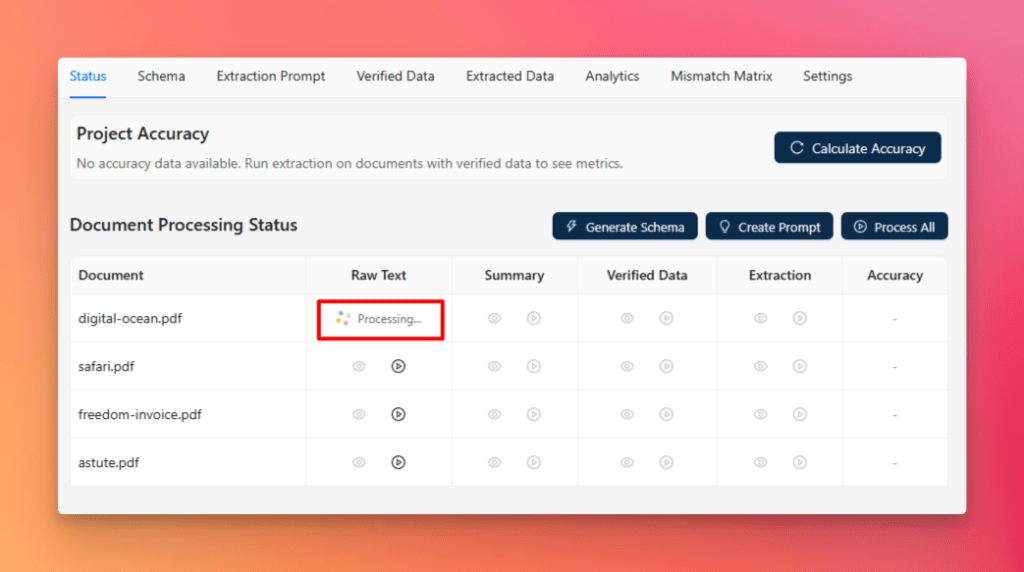The image size is (1024, 572).
Task: Run raw text extraction for safari.pdf
Action: coord(398,367)
